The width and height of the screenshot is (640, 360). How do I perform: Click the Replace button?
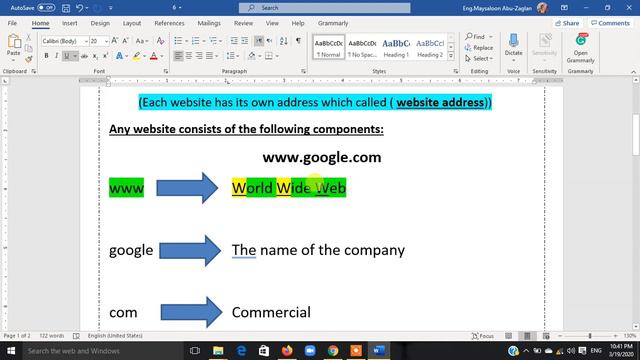point(479,48)
